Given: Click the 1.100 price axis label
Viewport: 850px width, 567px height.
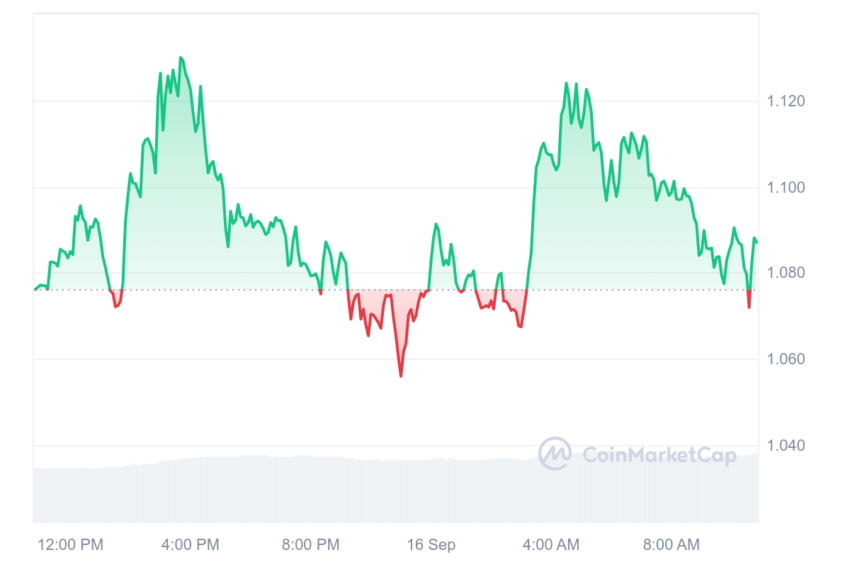Looking at the screenshot, I should (785, 188).
